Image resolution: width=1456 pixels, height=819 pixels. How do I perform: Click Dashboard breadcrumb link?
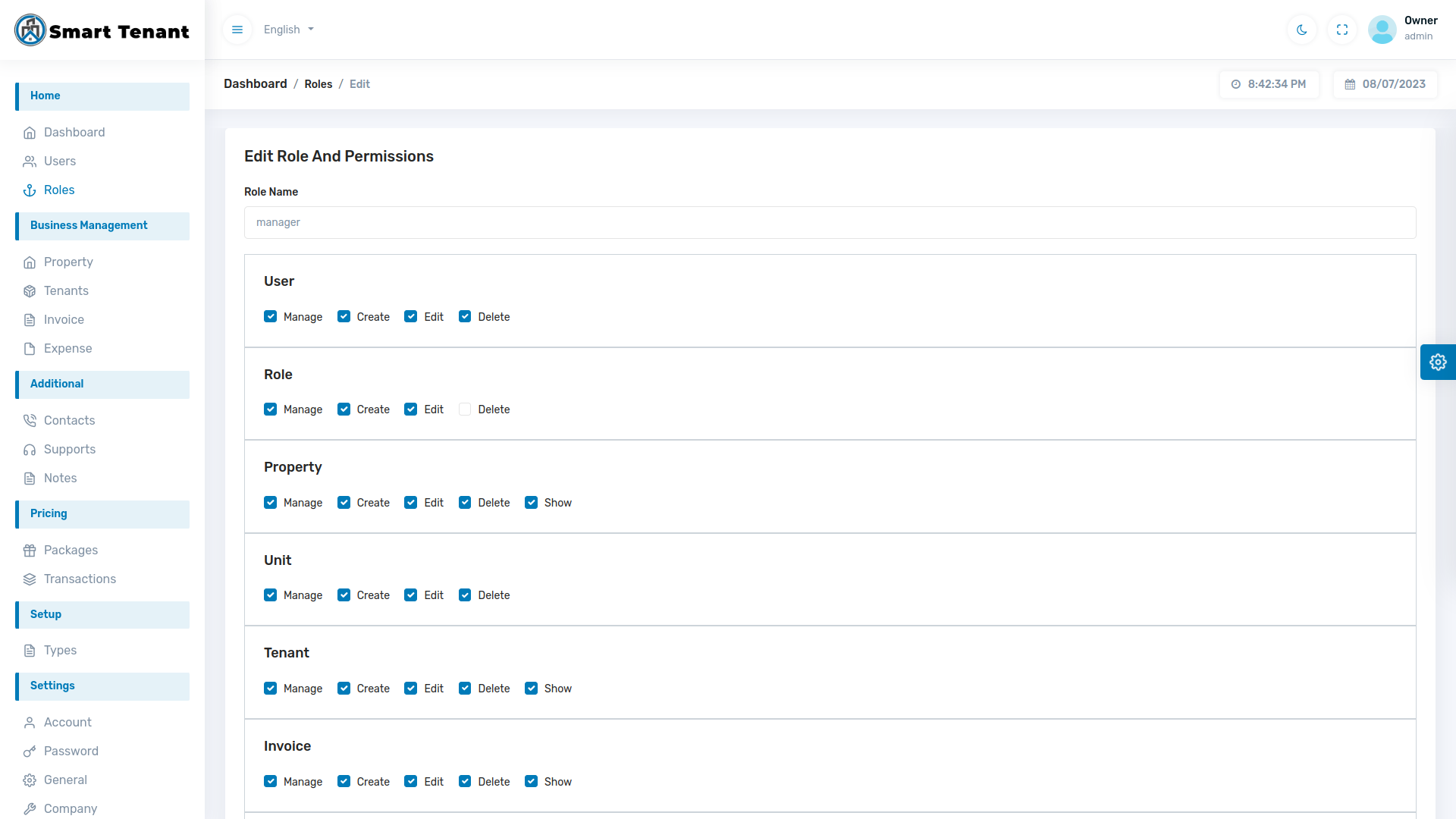(x=255, y=84)
